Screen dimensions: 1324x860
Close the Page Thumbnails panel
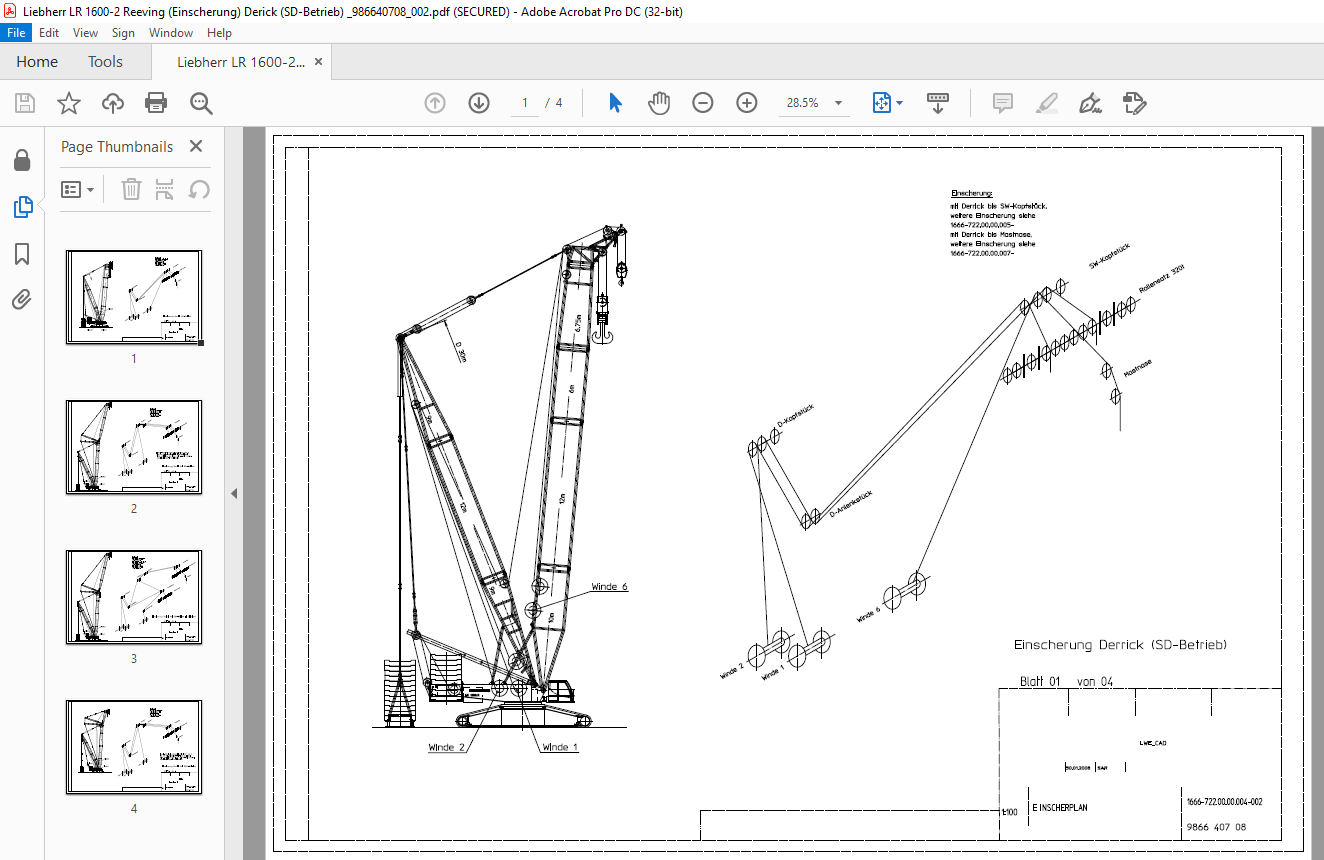pos(196,146)
